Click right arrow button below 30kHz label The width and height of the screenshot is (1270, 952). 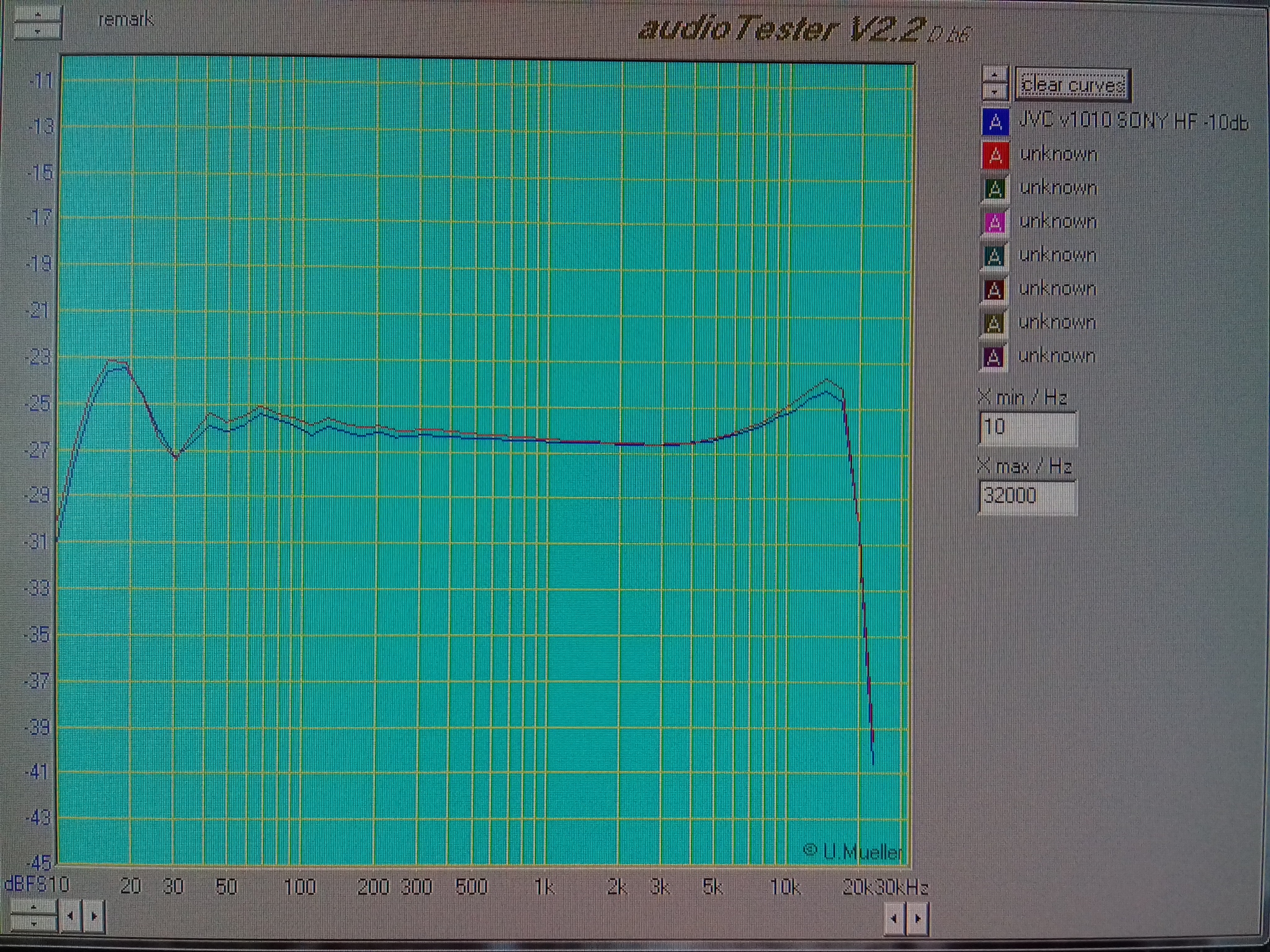click(x=917, y=919)
